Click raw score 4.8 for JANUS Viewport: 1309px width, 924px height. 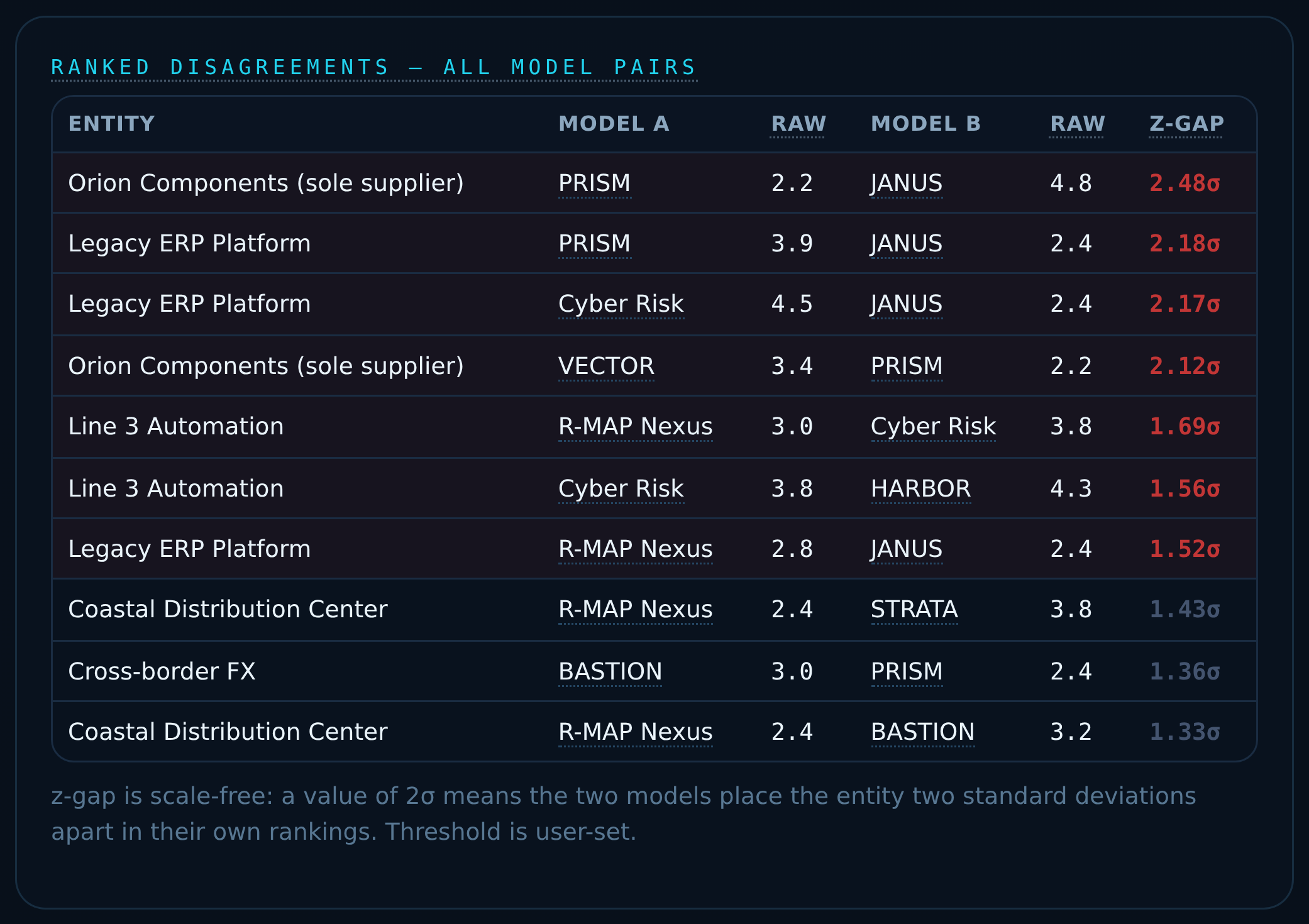[x=1071, y=184]
